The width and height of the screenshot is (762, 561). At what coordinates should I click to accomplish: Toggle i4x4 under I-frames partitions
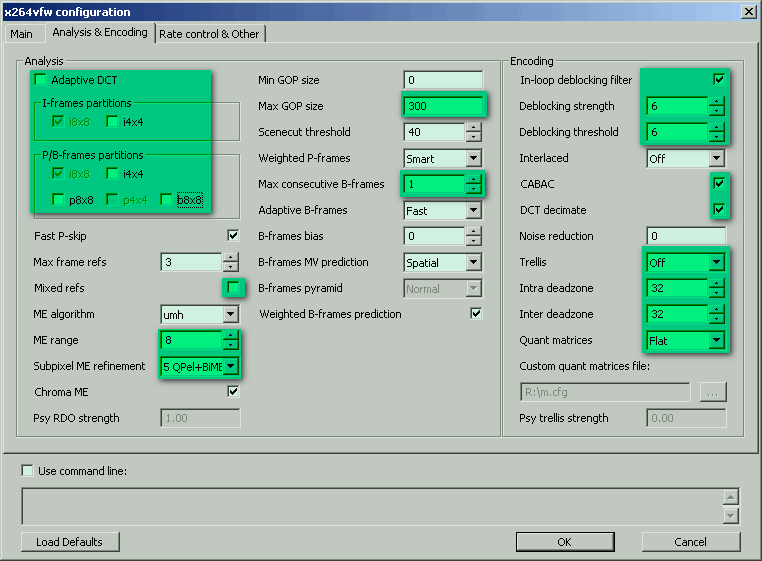tap(112, 122)
